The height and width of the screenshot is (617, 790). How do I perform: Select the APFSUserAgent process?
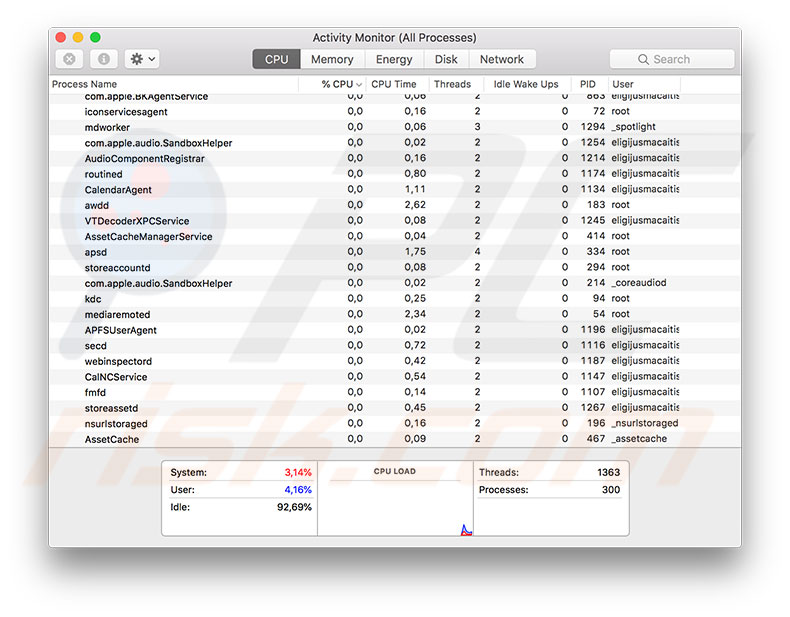point(395,330)
